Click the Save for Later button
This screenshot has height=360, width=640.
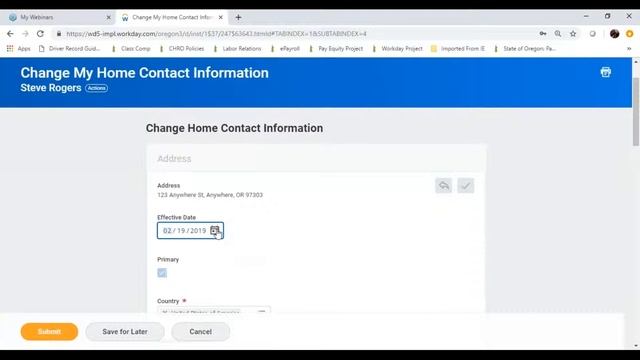(125, 331)
